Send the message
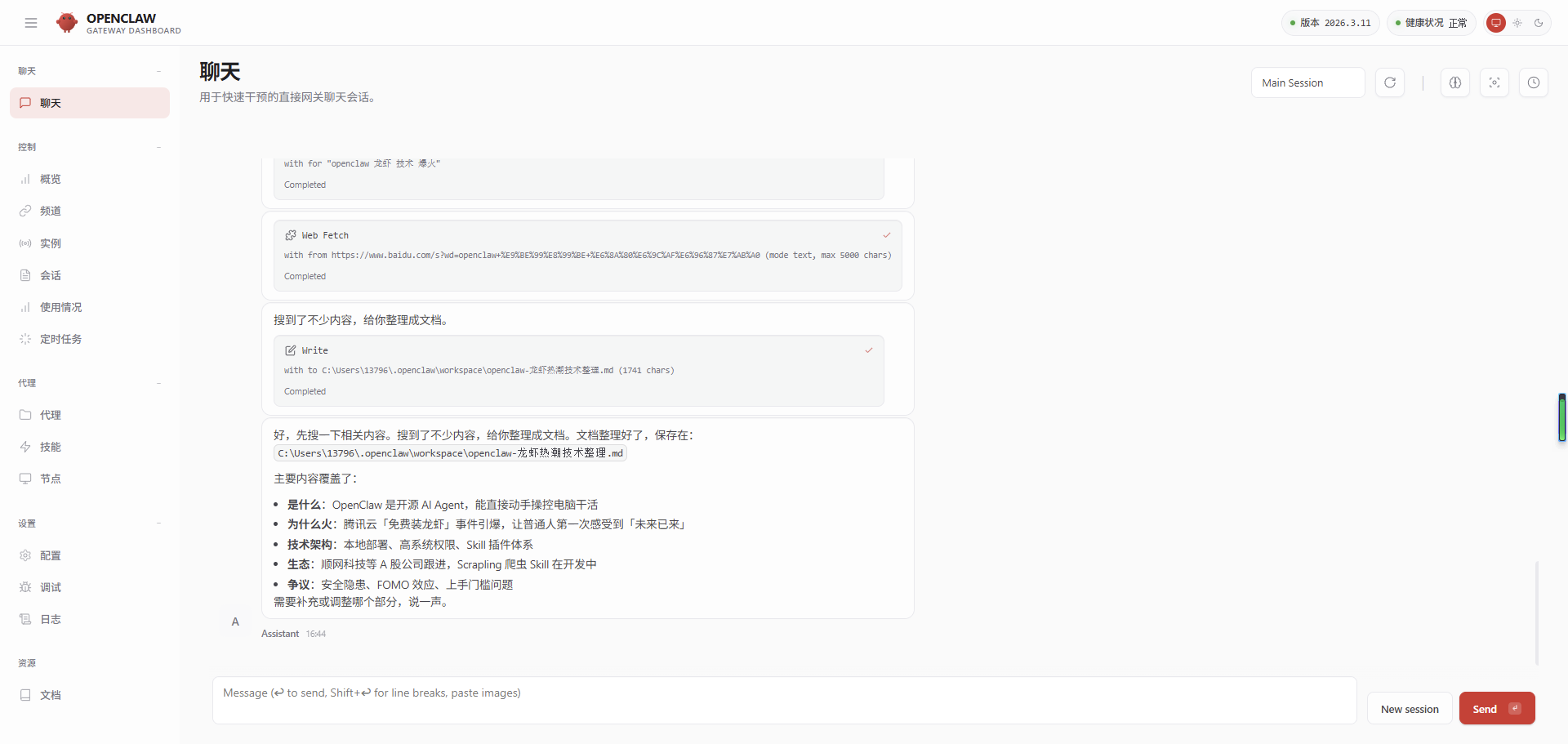Image resolution: width=1568 pixels, height=744 pixels. (x=1497, y=709)
